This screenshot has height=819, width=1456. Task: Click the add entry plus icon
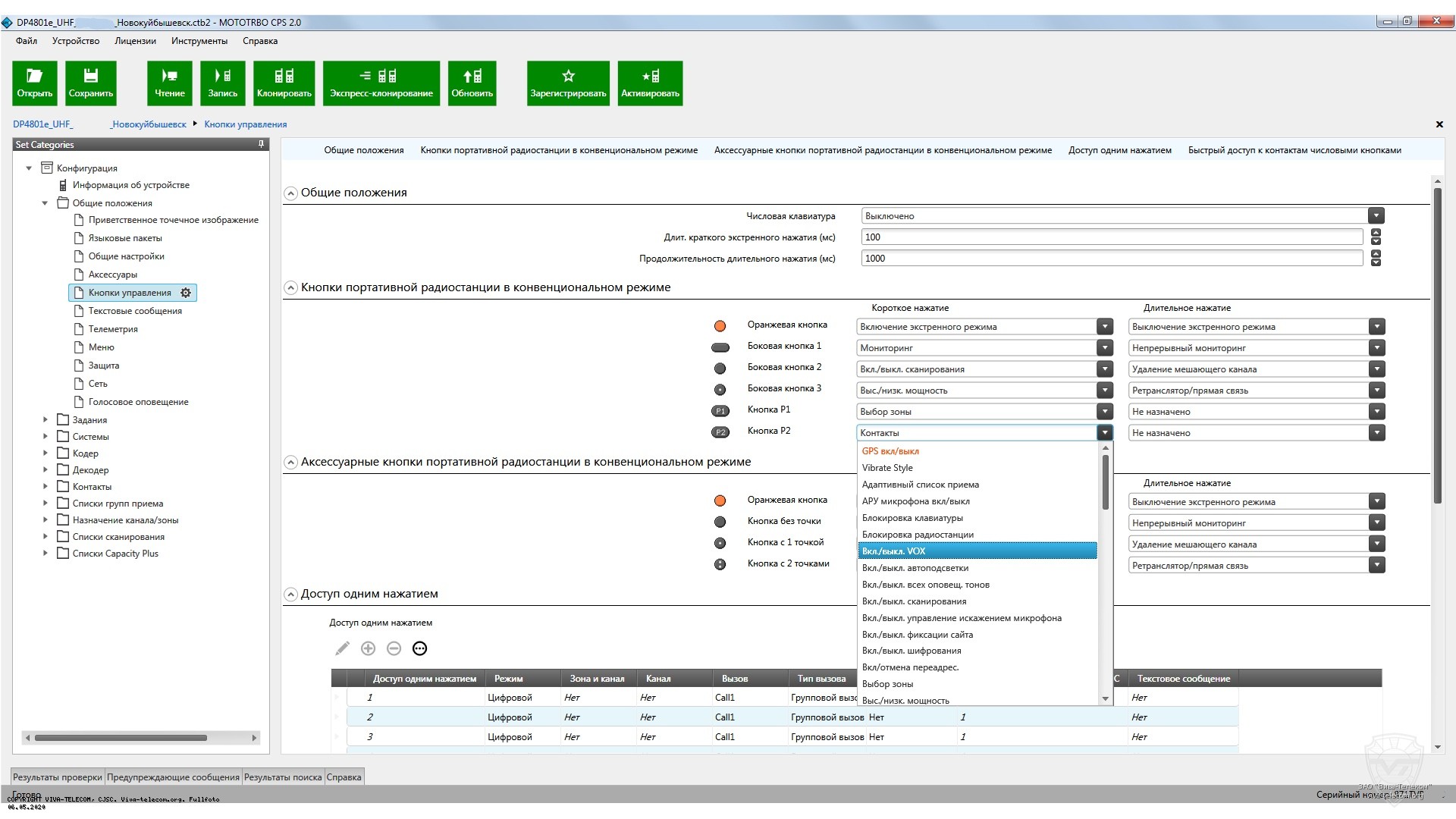pos(368,648)
